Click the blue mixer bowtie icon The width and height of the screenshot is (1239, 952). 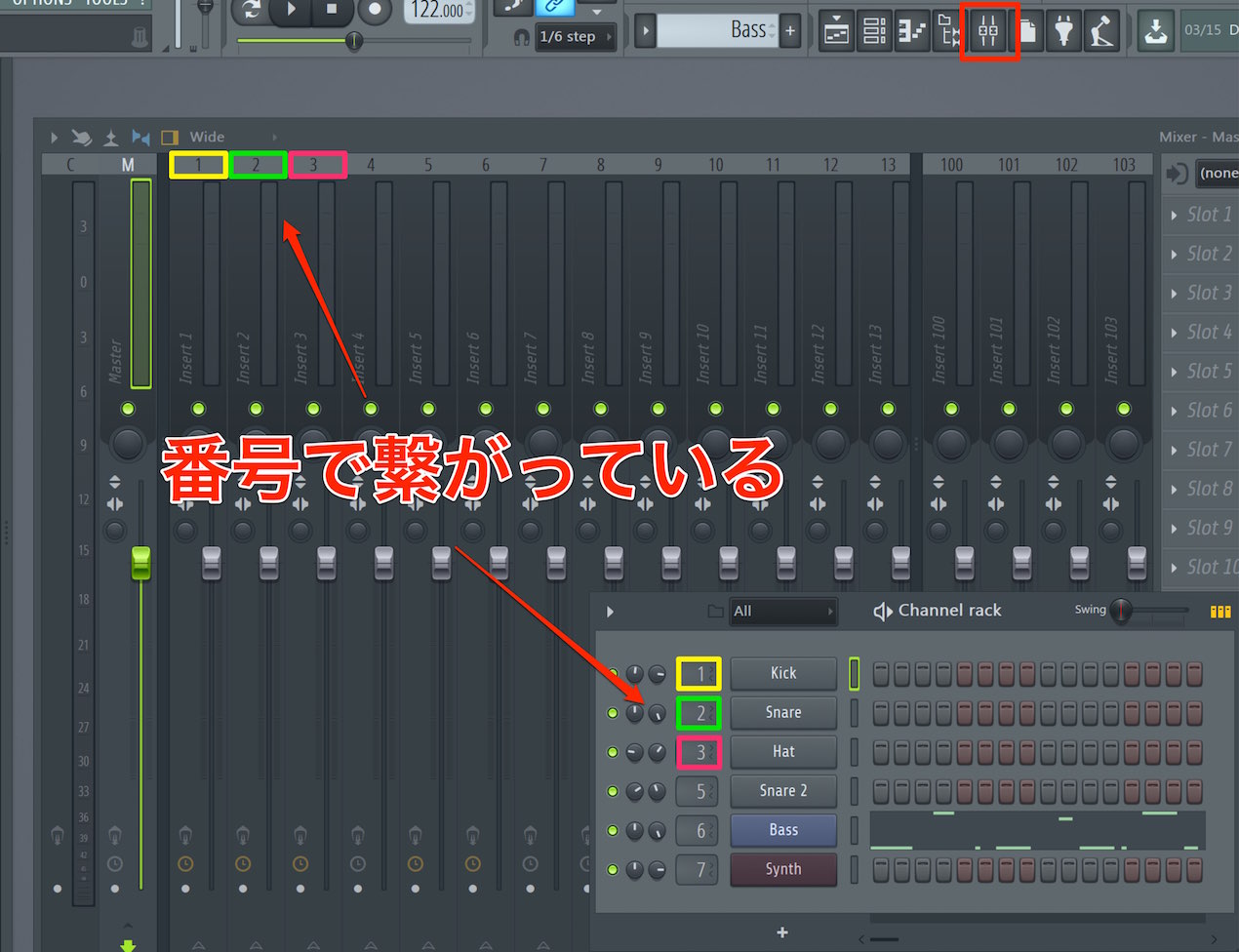point(140,138)
